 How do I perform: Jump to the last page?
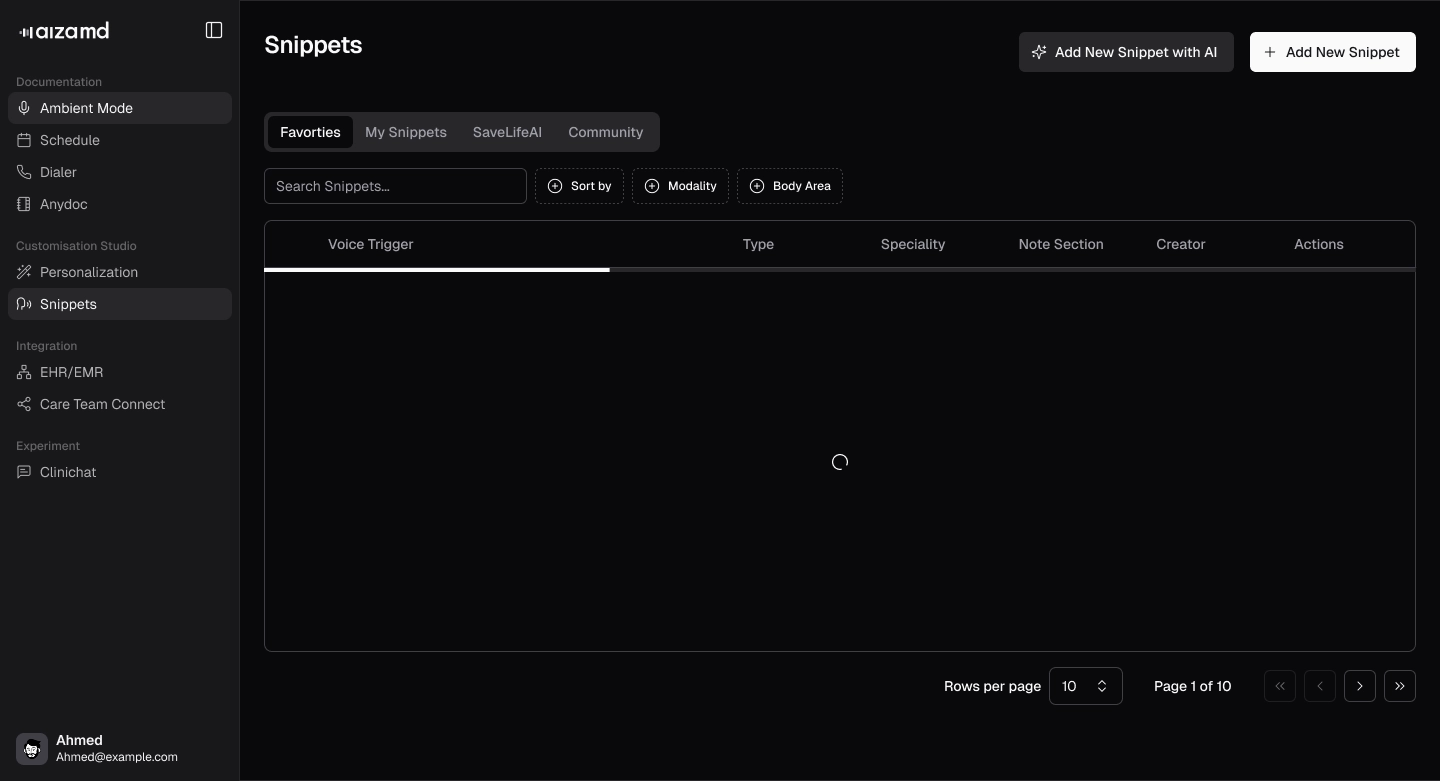pyautogui.click(x=1400, y=686)
